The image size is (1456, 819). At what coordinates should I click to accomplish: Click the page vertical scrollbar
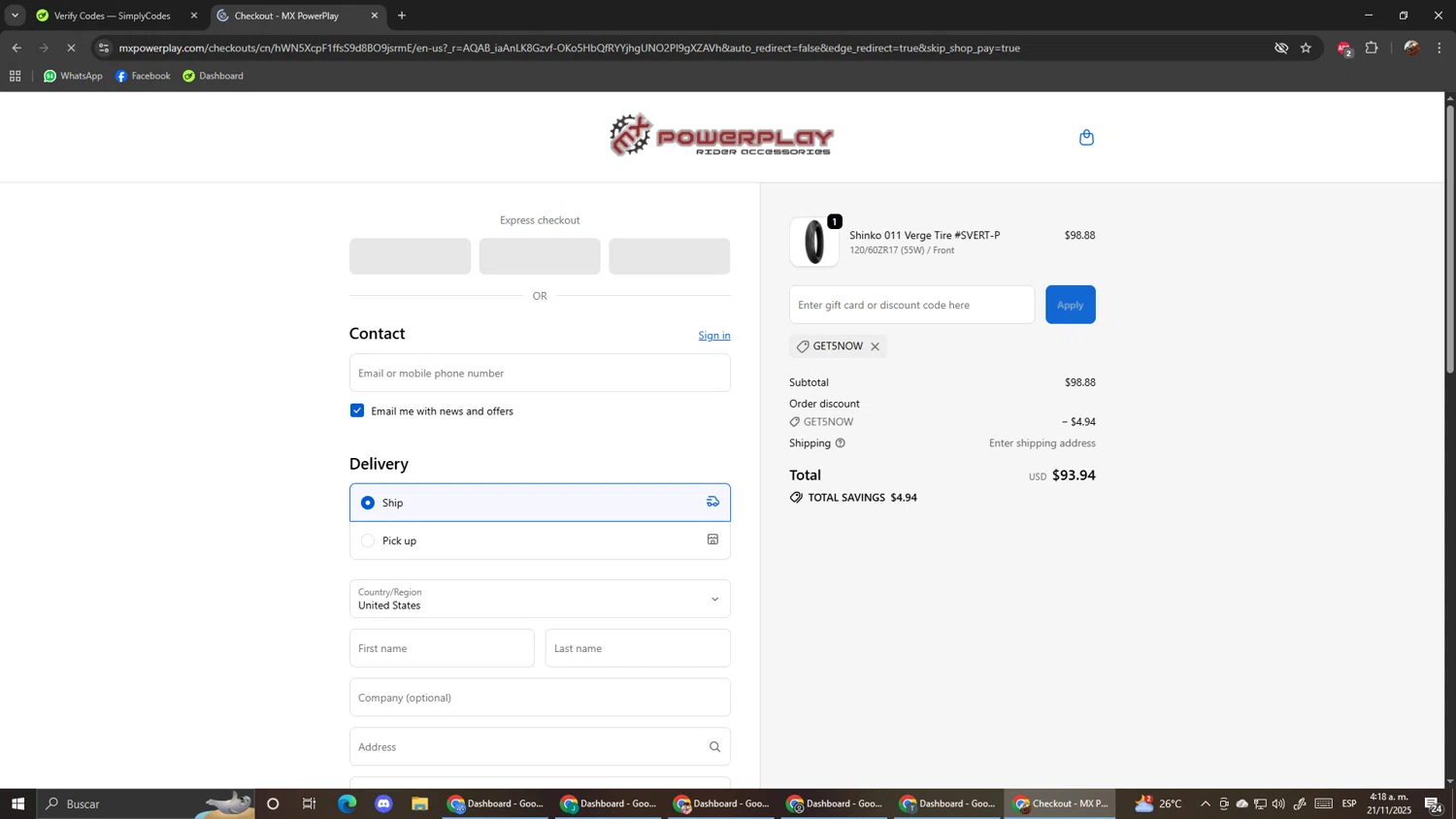(1450, 241)
